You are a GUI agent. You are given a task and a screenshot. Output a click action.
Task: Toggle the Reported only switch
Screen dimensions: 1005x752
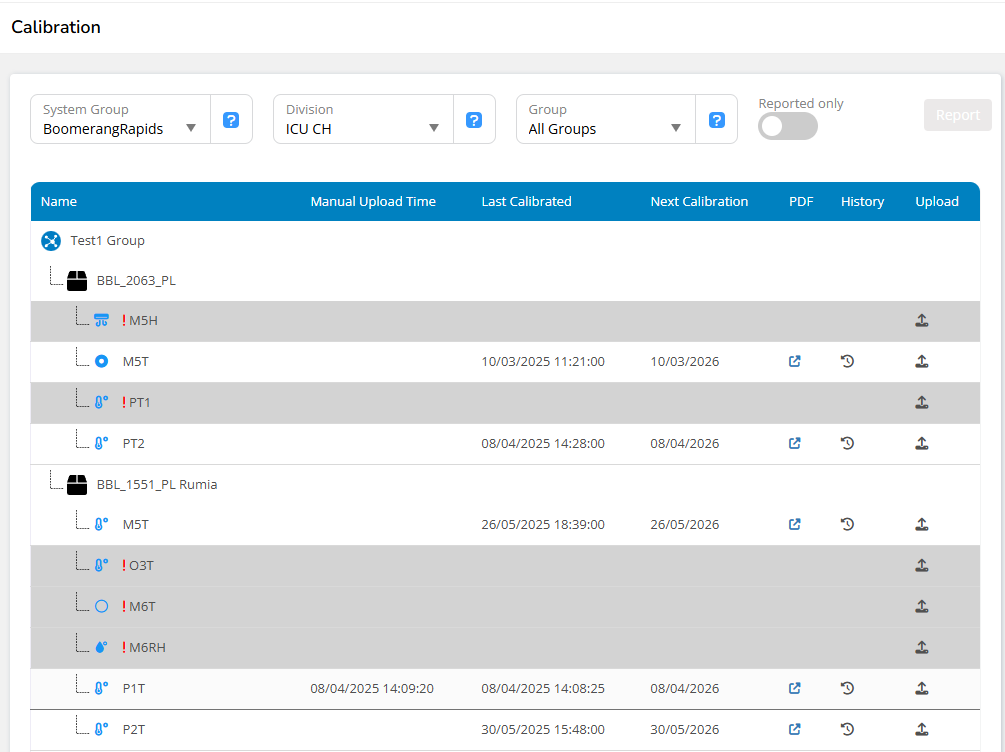click(787, 126)
